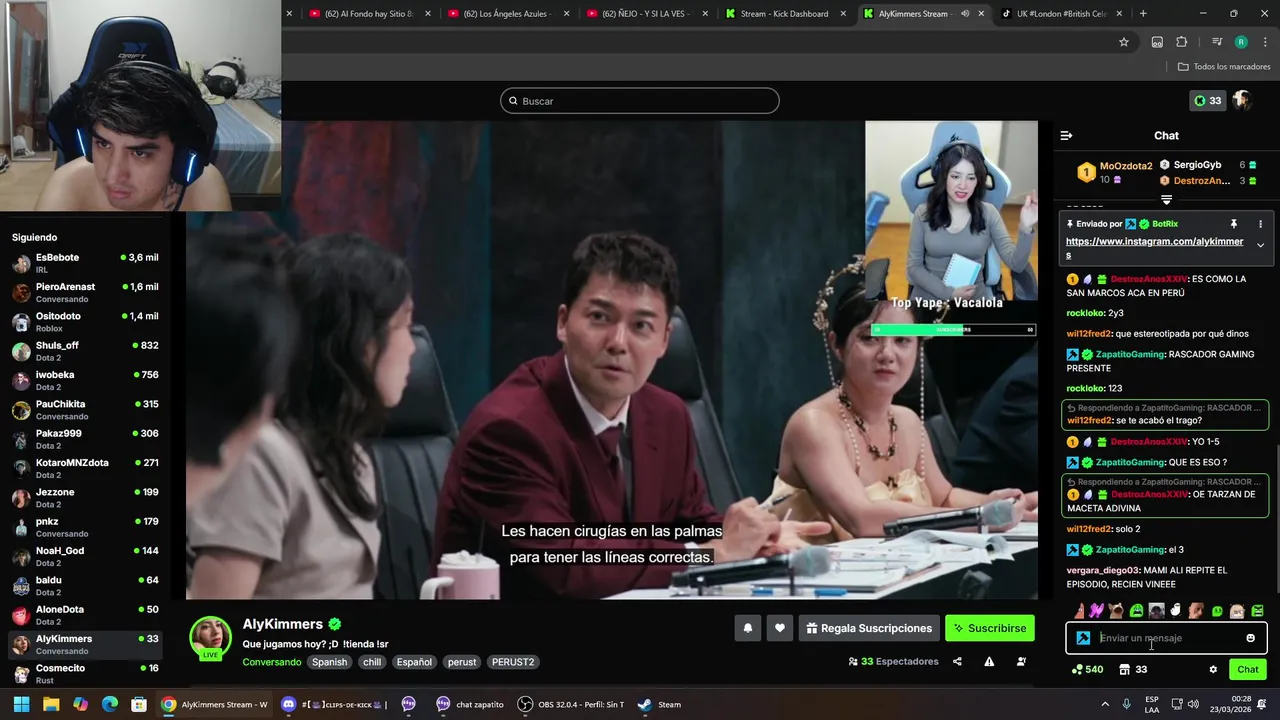Open the user profile avatar in the header

1242,101
